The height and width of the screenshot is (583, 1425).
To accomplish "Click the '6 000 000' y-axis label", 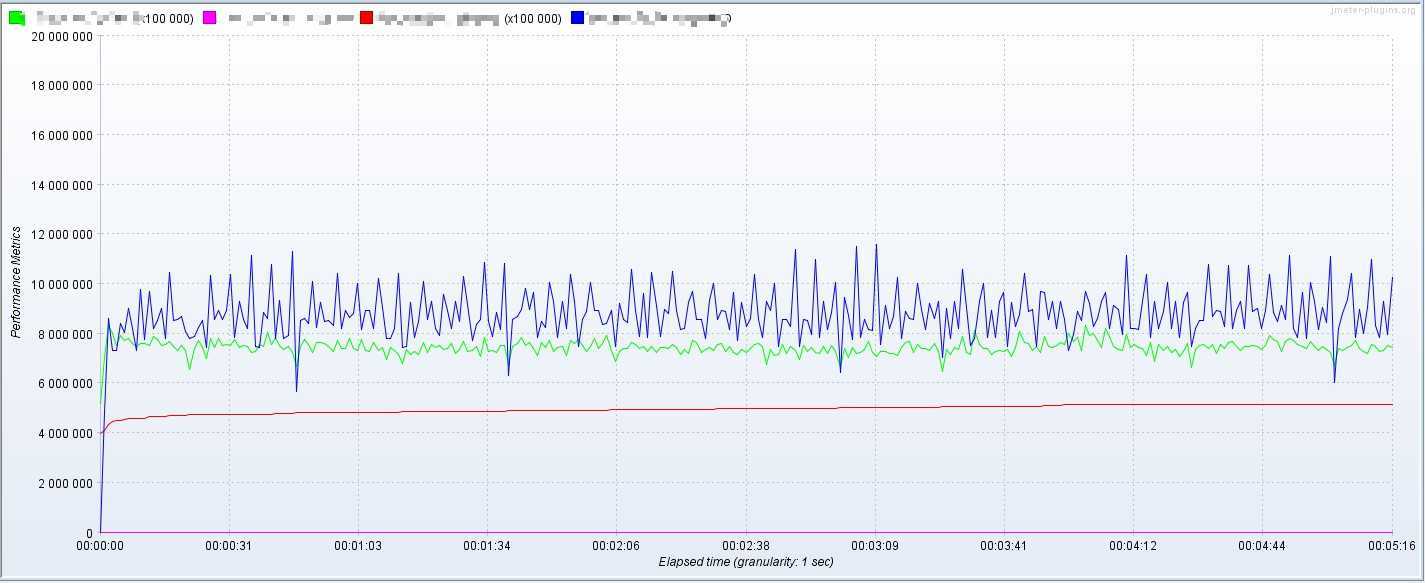I will coord(67,384).
